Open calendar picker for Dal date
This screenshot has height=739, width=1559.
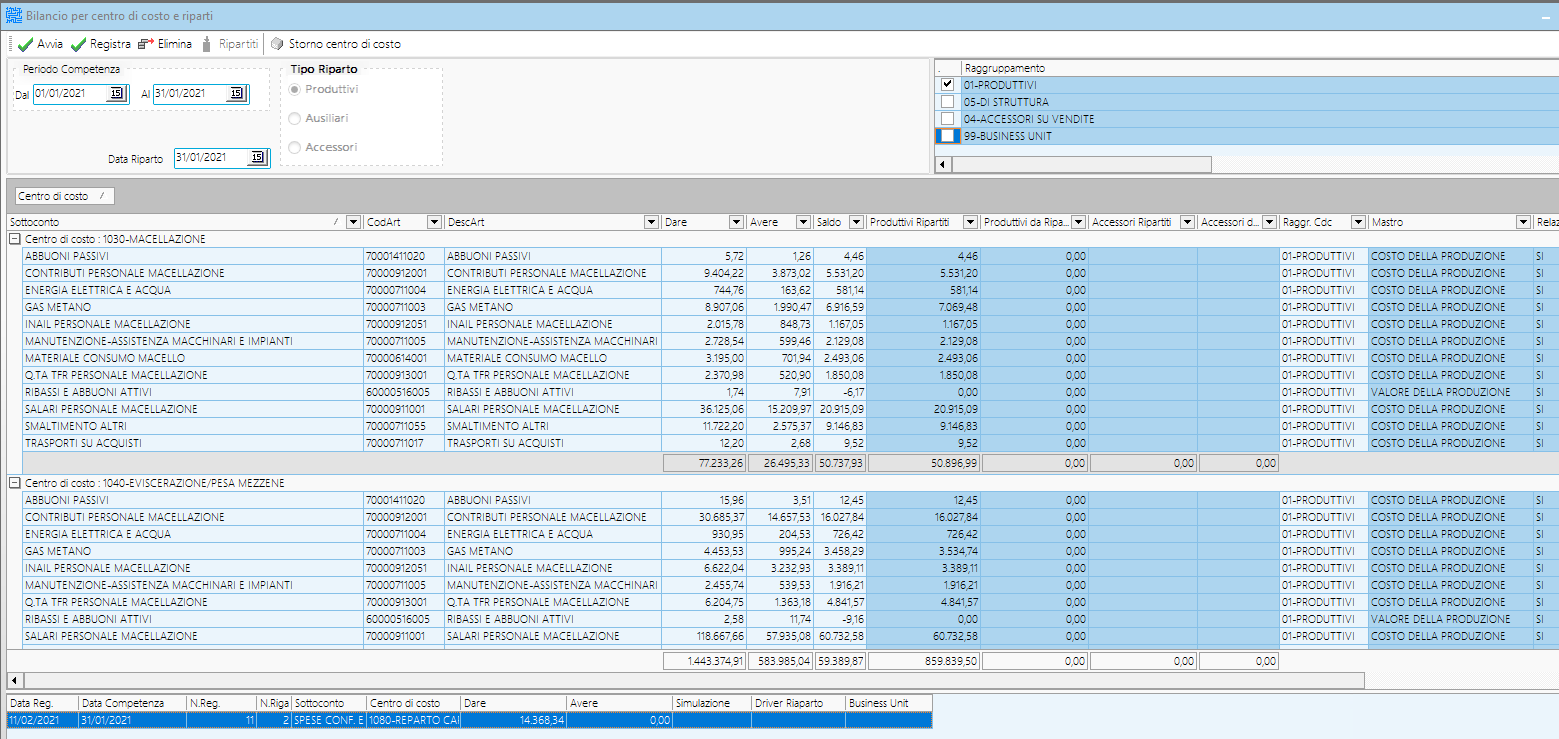pyautogui.click(x=116, y=94)
